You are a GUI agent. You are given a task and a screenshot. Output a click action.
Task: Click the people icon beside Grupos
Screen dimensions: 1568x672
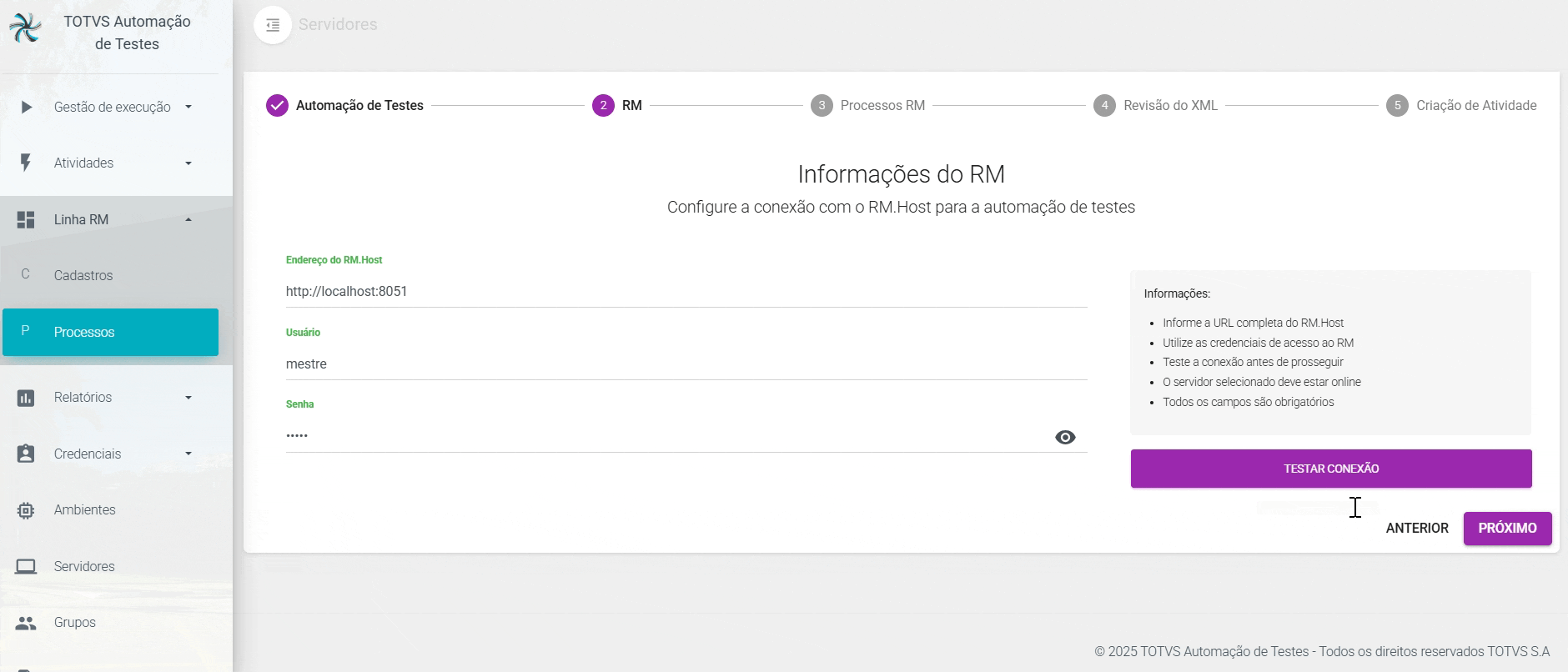[x=26, y=623]
